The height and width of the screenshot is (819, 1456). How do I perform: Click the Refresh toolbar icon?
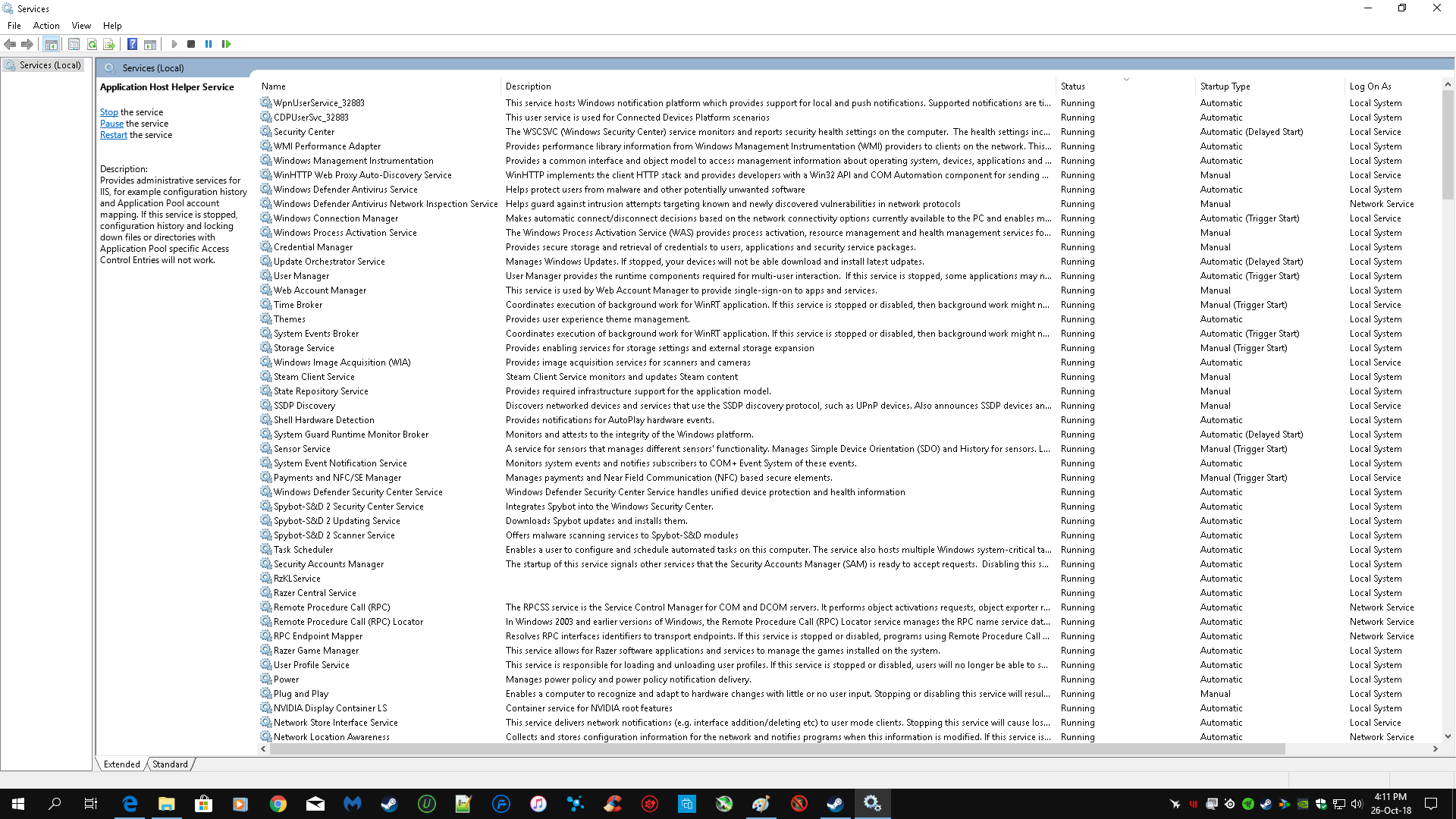click(x=92, y=44)
